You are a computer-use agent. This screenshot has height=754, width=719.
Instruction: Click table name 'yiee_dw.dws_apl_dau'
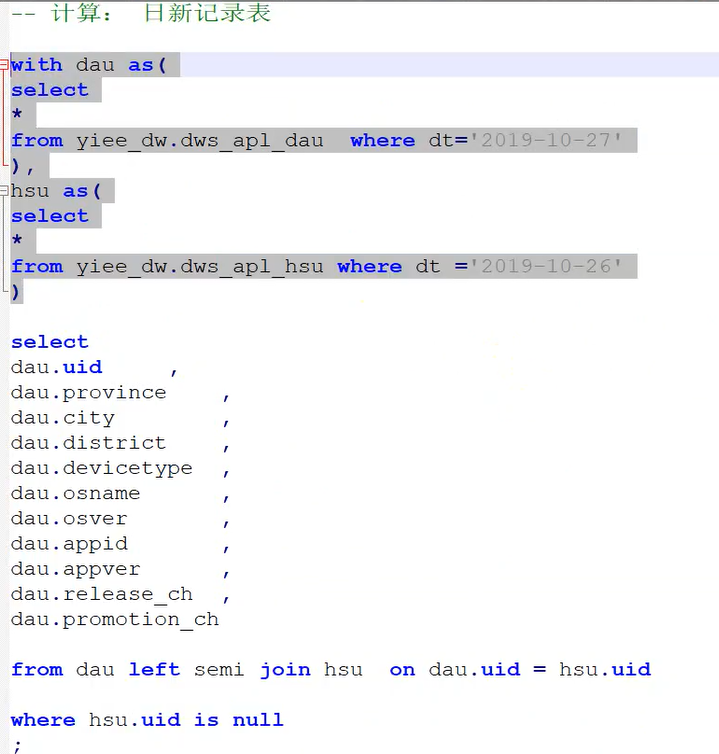[200, 141]
